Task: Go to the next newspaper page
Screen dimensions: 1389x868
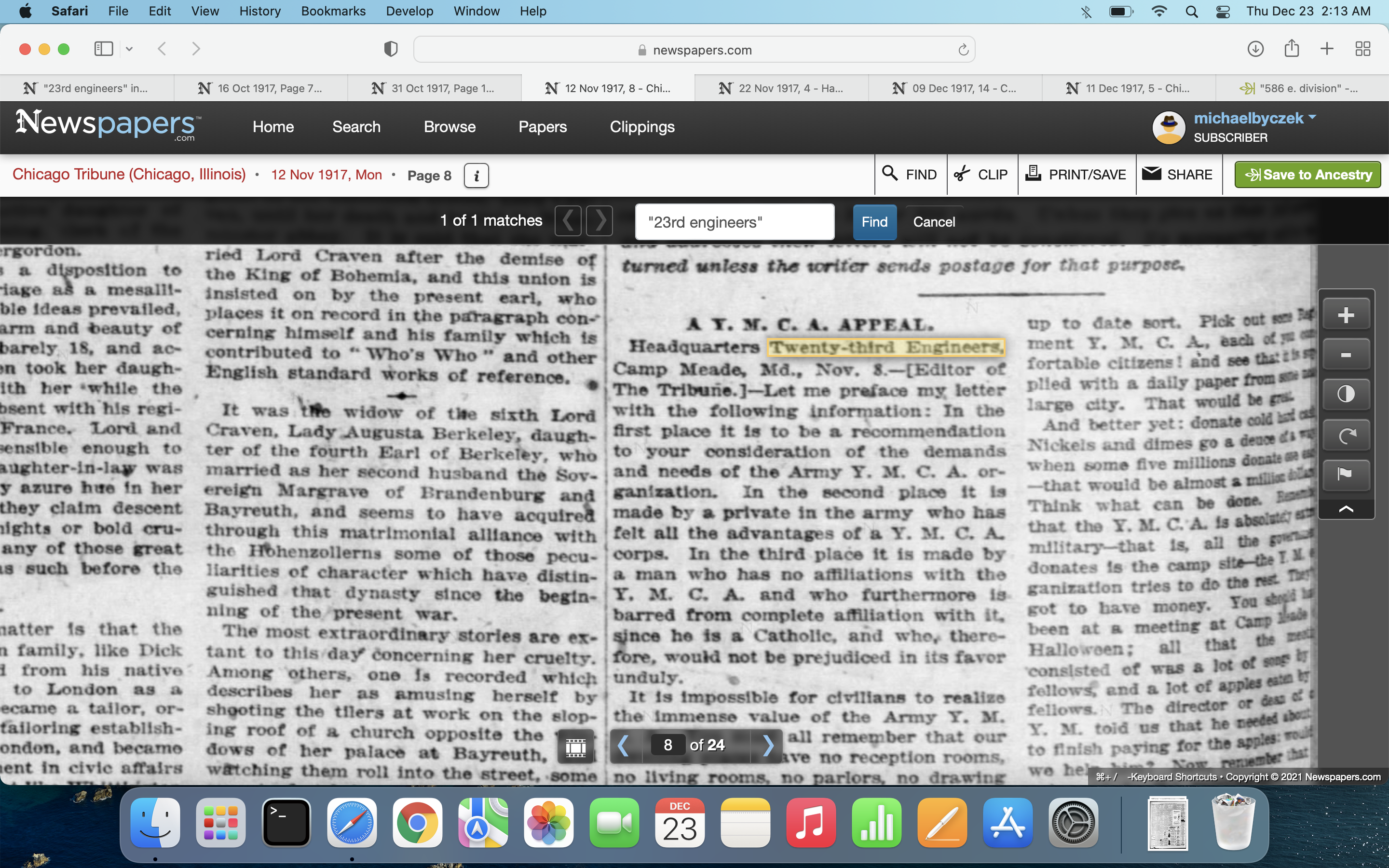Action: pyautogui.click(x=768, y=746)
